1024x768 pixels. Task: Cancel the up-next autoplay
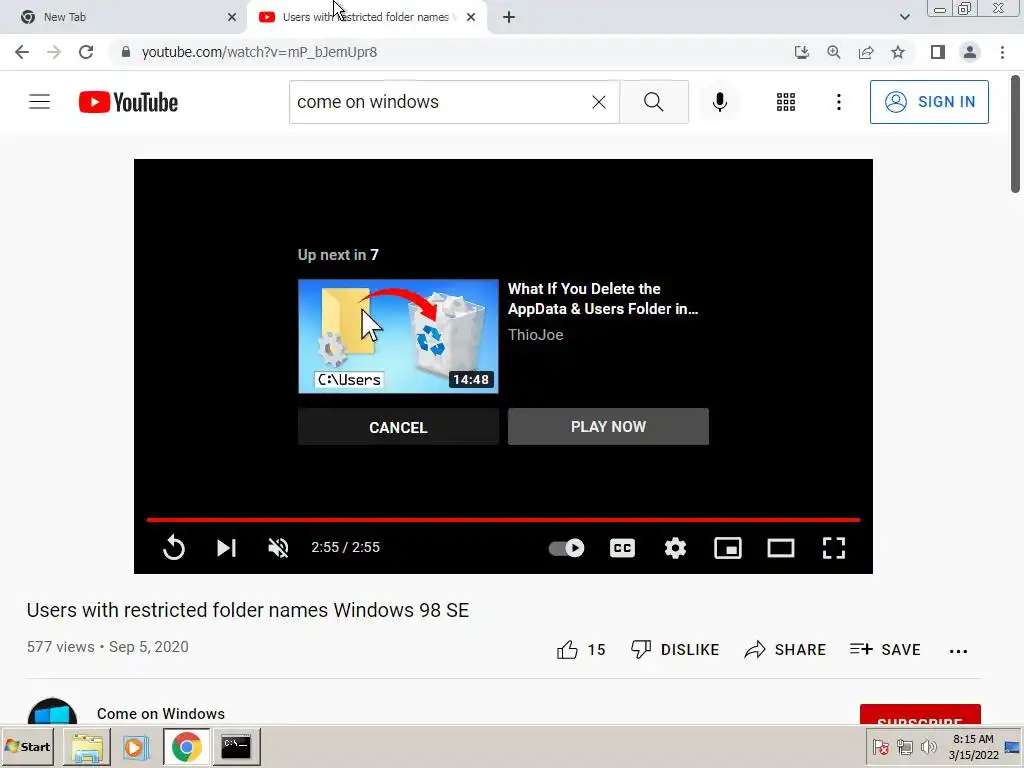(398, 427)
